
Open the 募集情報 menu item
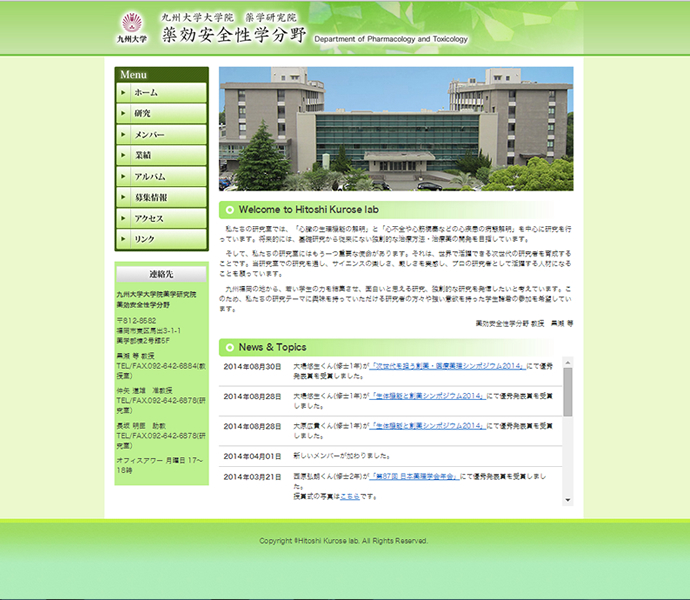tap(161, 197)
